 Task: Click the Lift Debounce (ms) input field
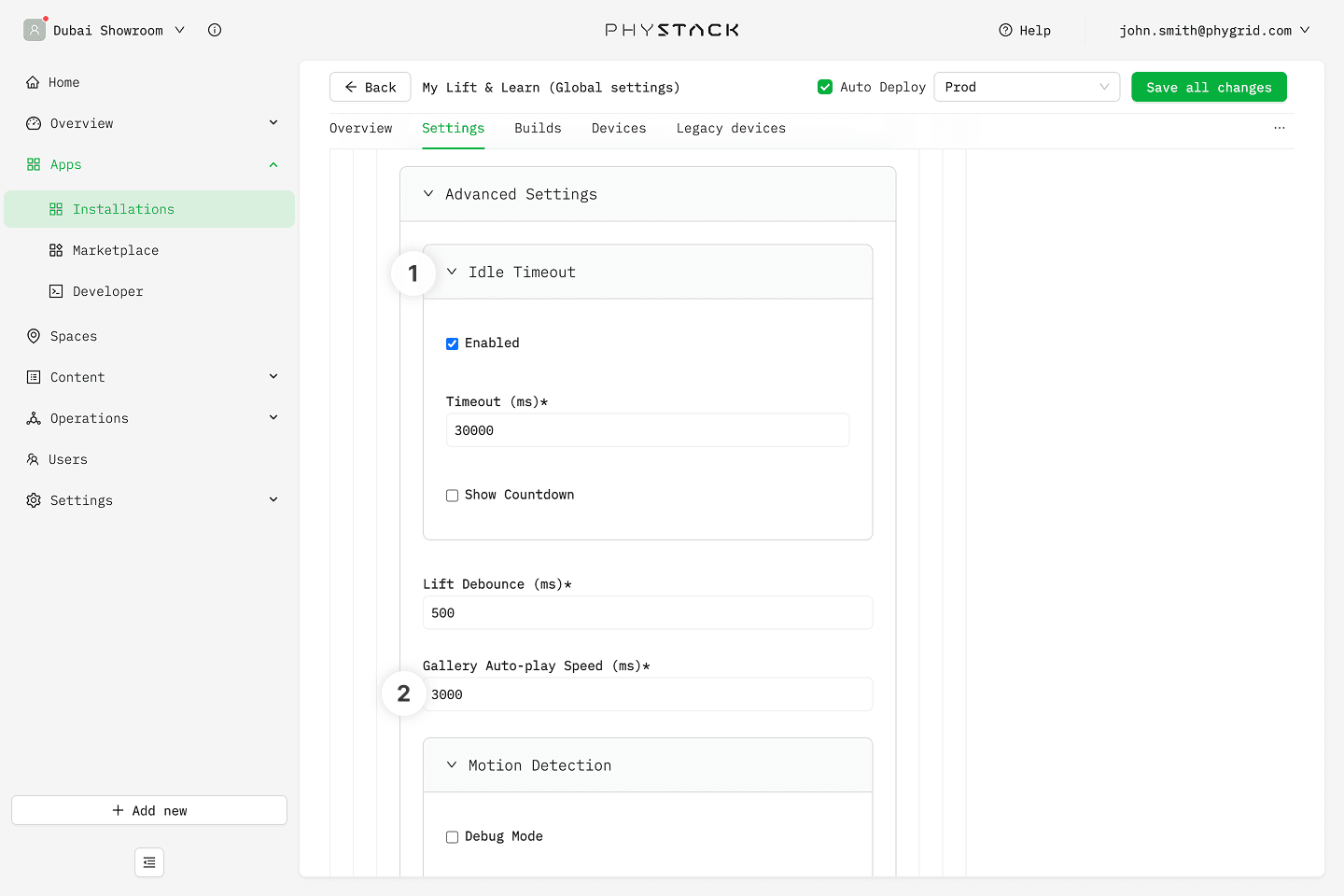(x=648, y=613)
